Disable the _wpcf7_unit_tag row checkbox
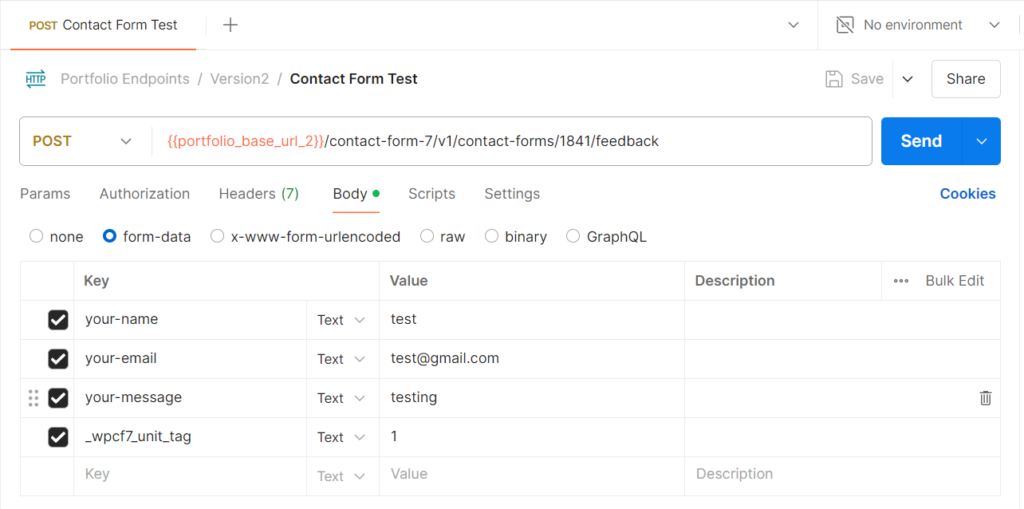 pos(58,437)
